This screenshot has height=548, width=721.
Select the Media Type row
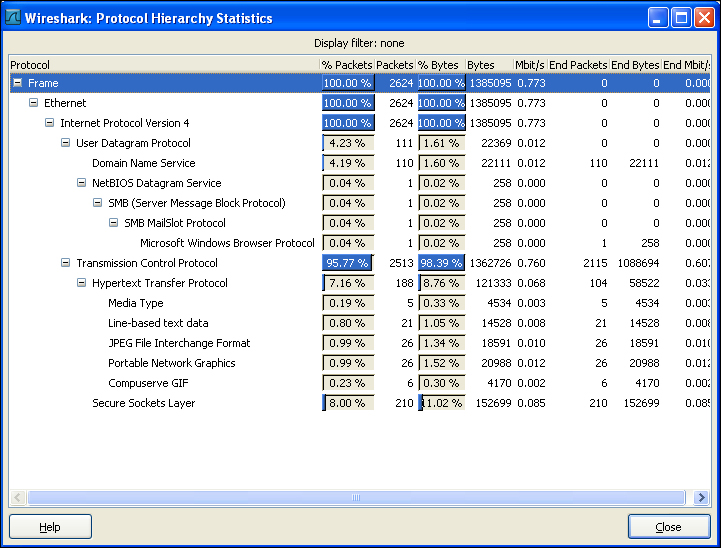coord(360,303)
